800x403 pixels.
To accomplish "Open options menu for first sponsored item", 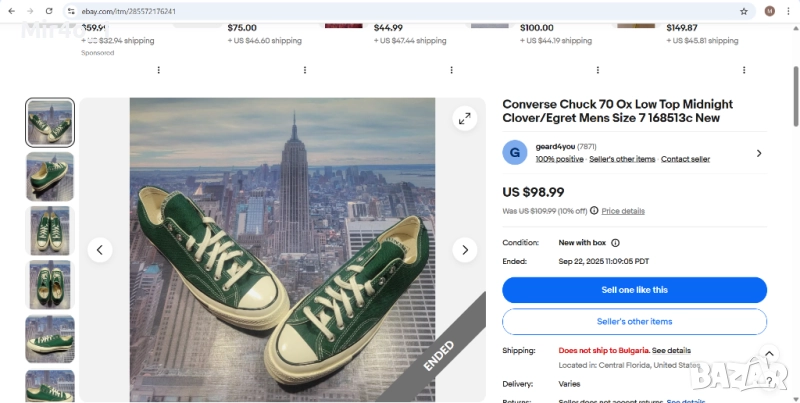I will (x=158, y=70).
